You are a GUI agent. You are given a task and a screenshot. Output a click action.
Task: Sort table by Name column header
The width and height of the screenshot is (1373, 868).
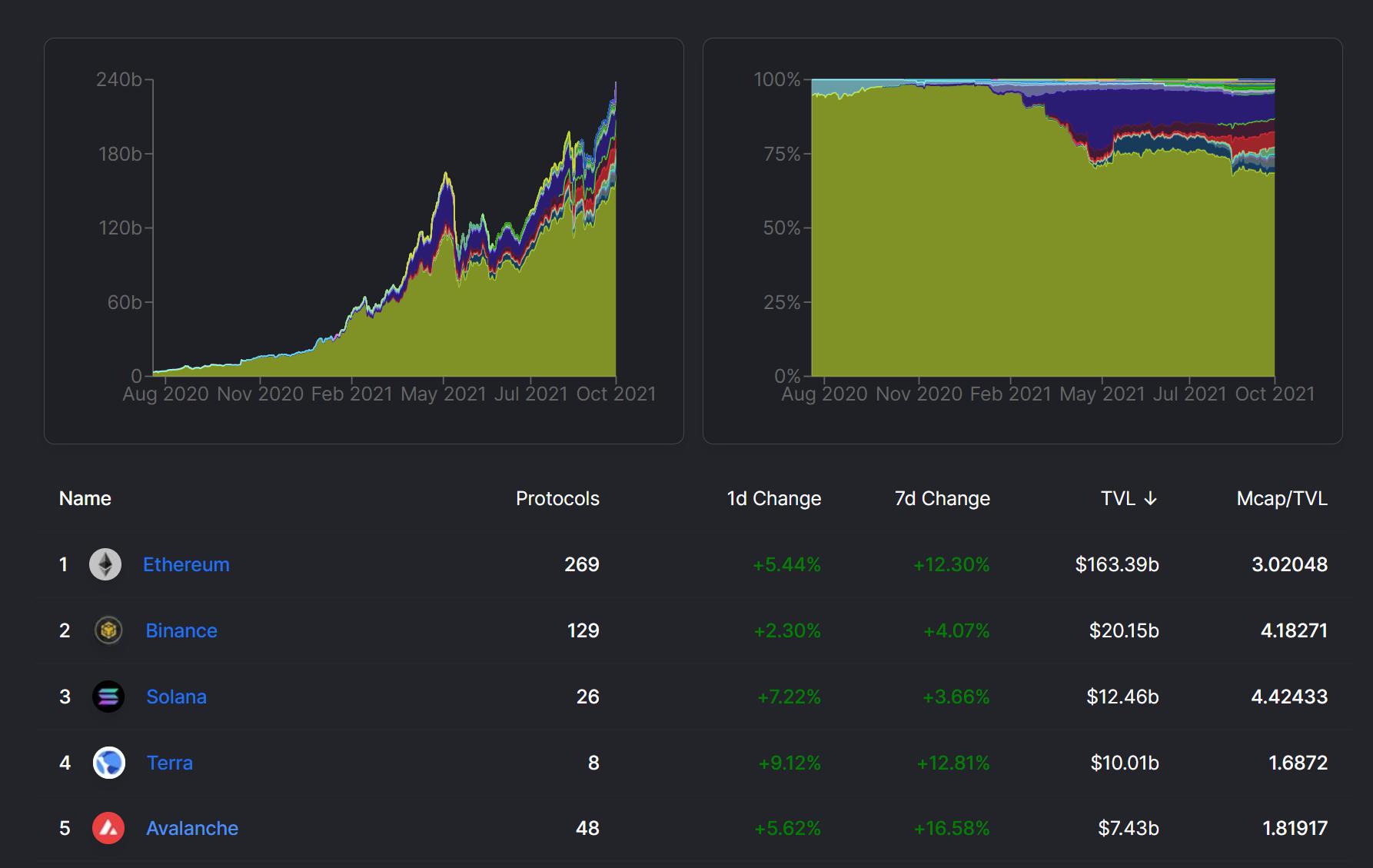85,498
